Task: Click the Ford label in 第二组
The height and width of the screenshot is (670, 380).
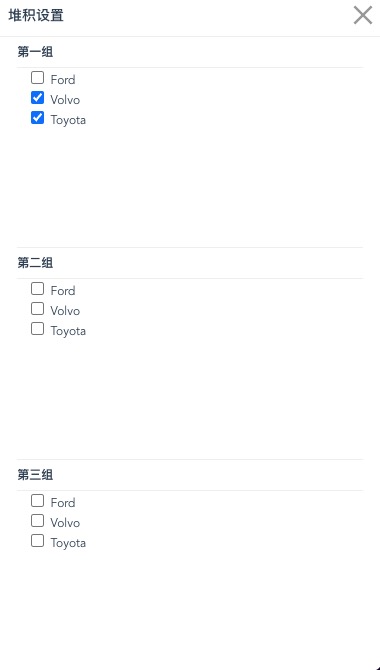Action: pos(63,291)
